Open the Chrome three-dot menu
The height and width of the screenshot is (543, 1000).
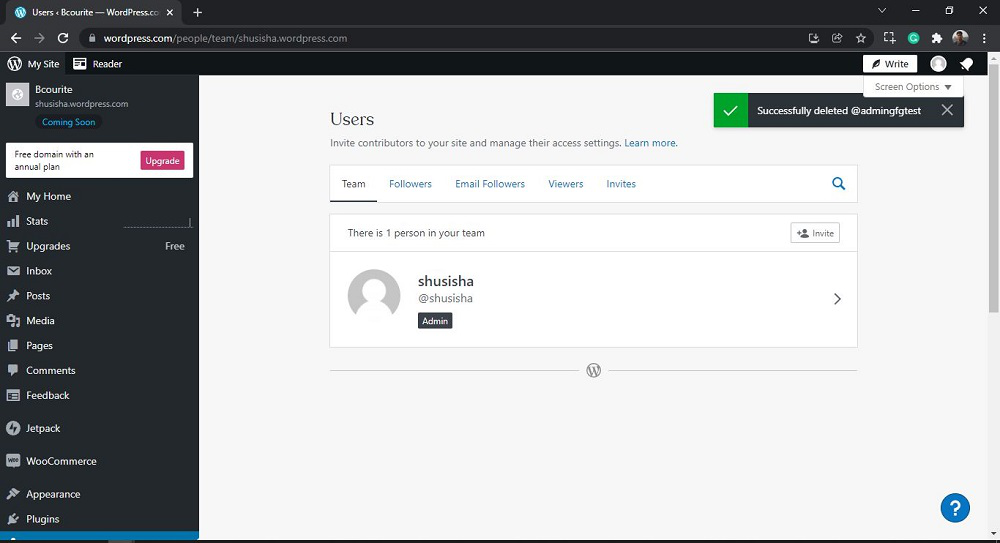[984, 38]
